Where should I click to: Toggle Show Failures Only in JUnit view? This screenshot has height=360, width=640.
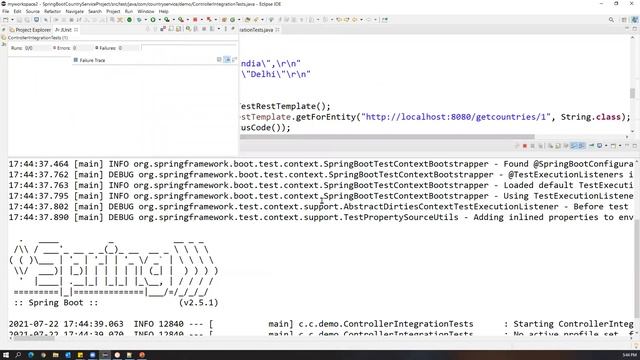[x=163, y=29]
